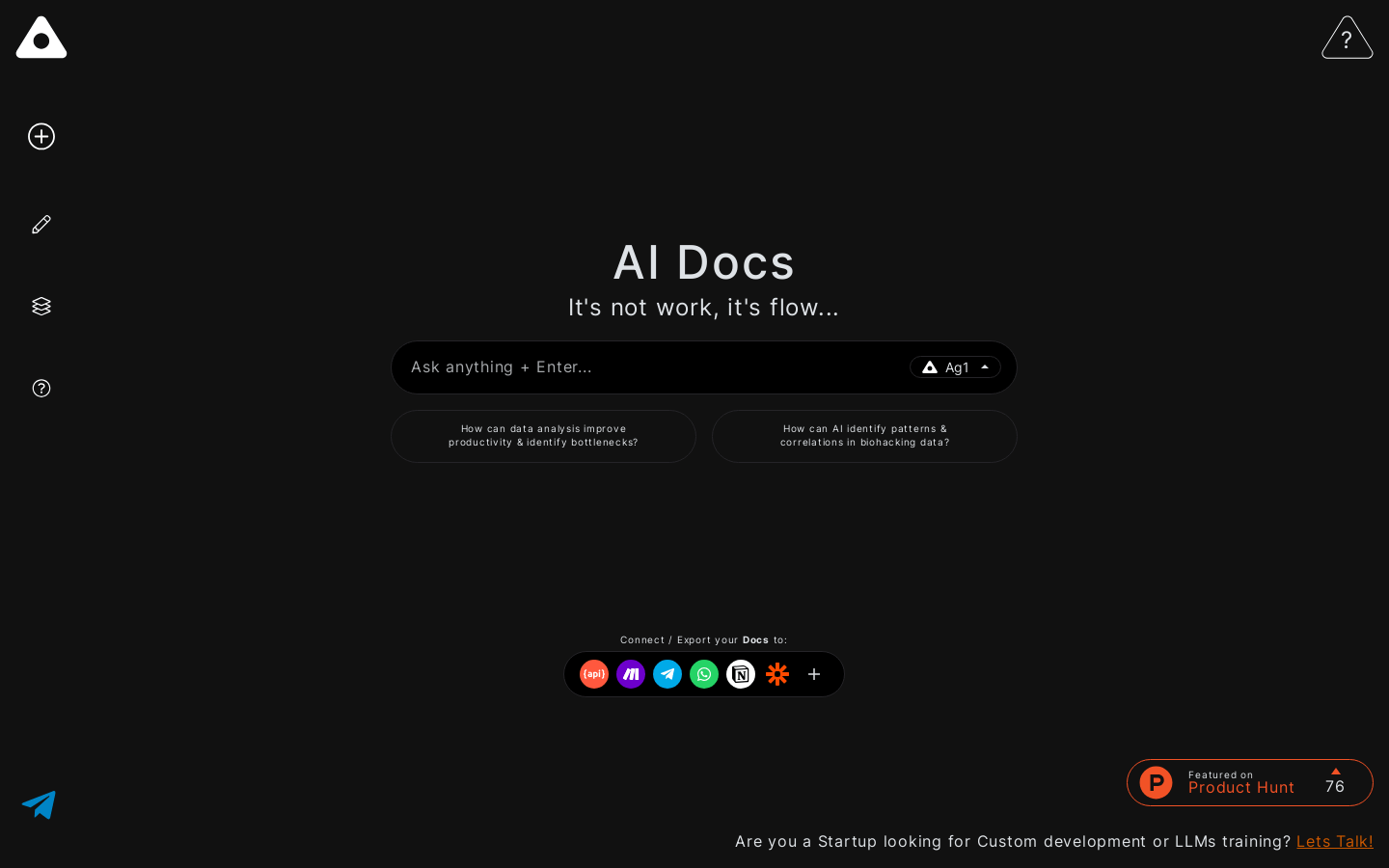Select the biohacking patterns suggestion

click(x=864, y=436)
